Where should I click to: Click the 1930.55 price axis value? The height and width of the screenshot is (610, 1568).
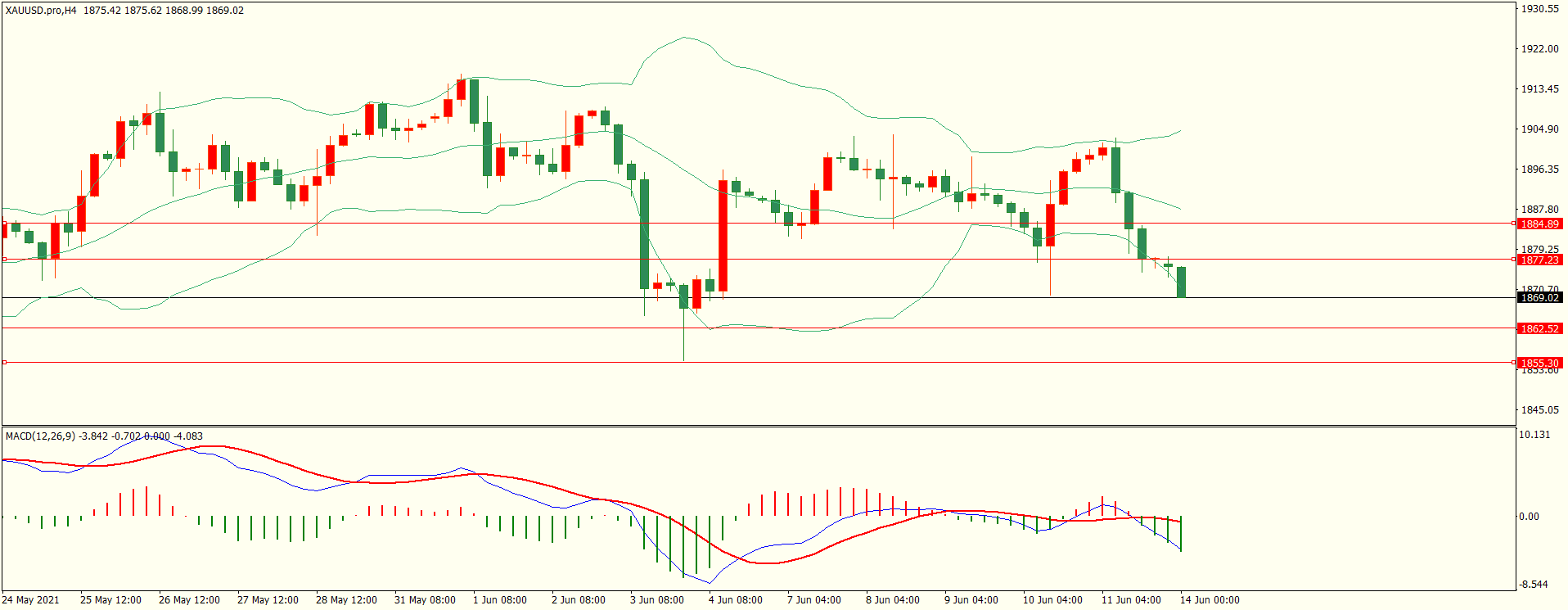click(x=1539, y=9)
